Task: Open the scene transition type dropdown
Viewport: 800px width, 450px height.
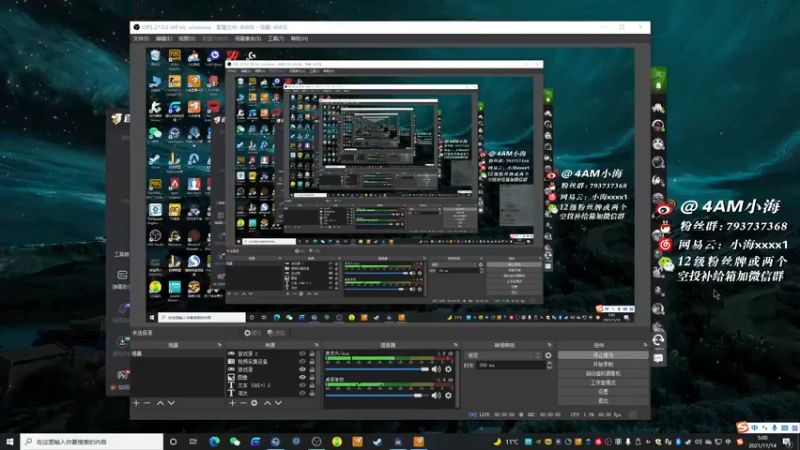Action: [x=503, y=356]
